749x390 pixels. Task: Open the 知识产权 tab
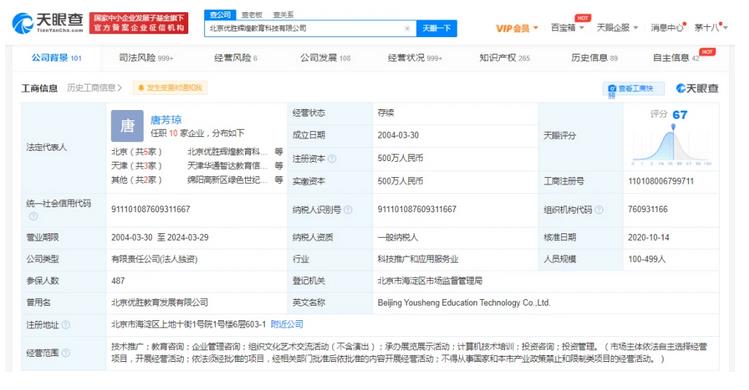(505, 58)
